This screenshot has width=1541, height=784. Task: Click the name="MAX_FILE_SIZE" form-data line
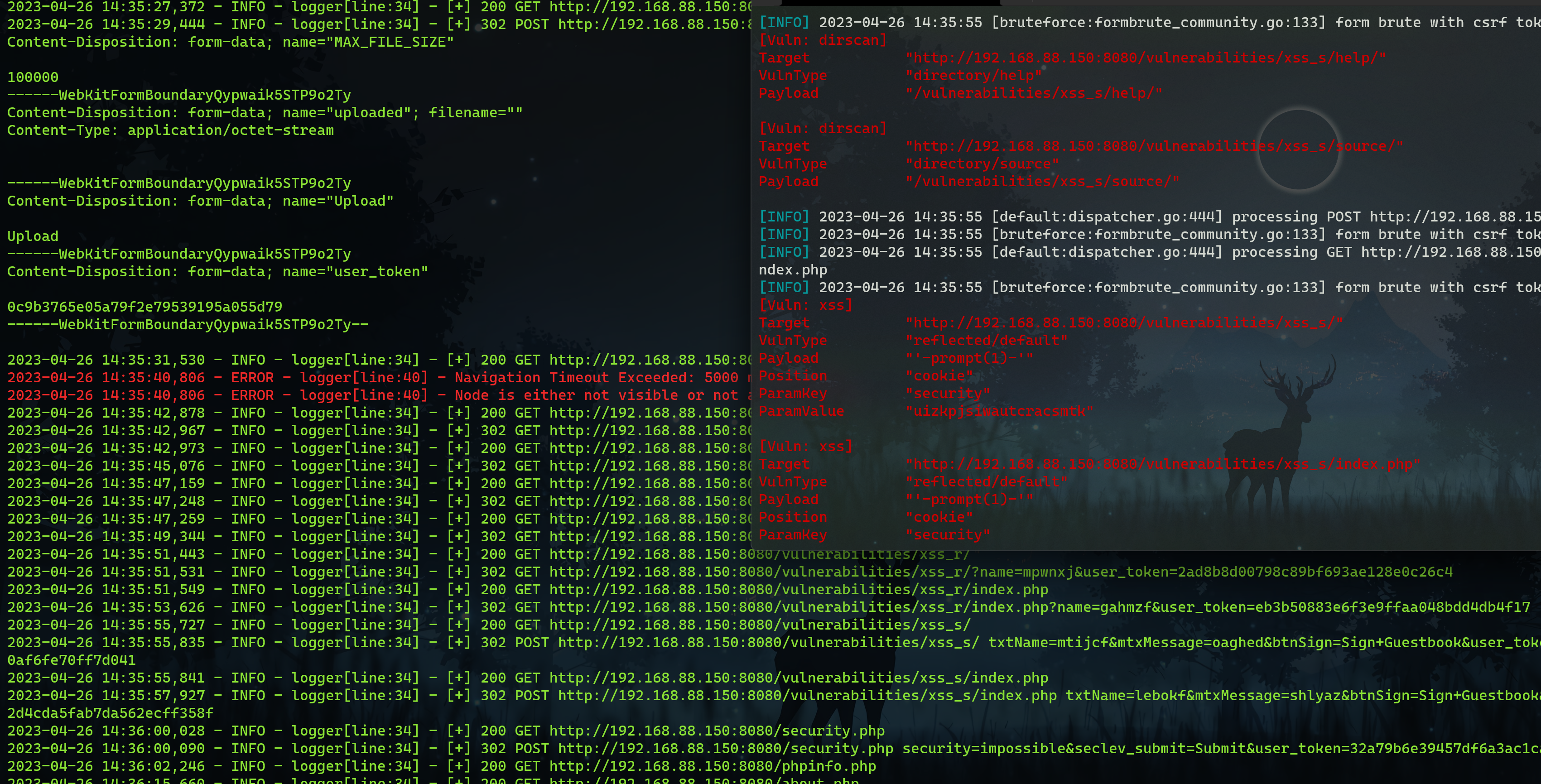tap(230, 43)
